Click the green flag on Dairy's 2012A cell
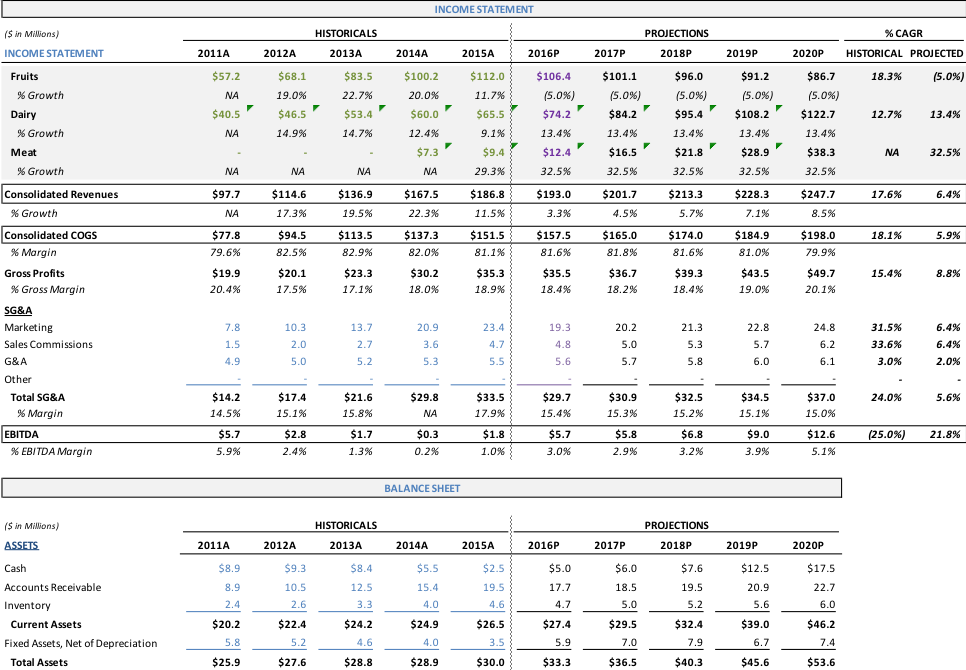 [315, 107]
